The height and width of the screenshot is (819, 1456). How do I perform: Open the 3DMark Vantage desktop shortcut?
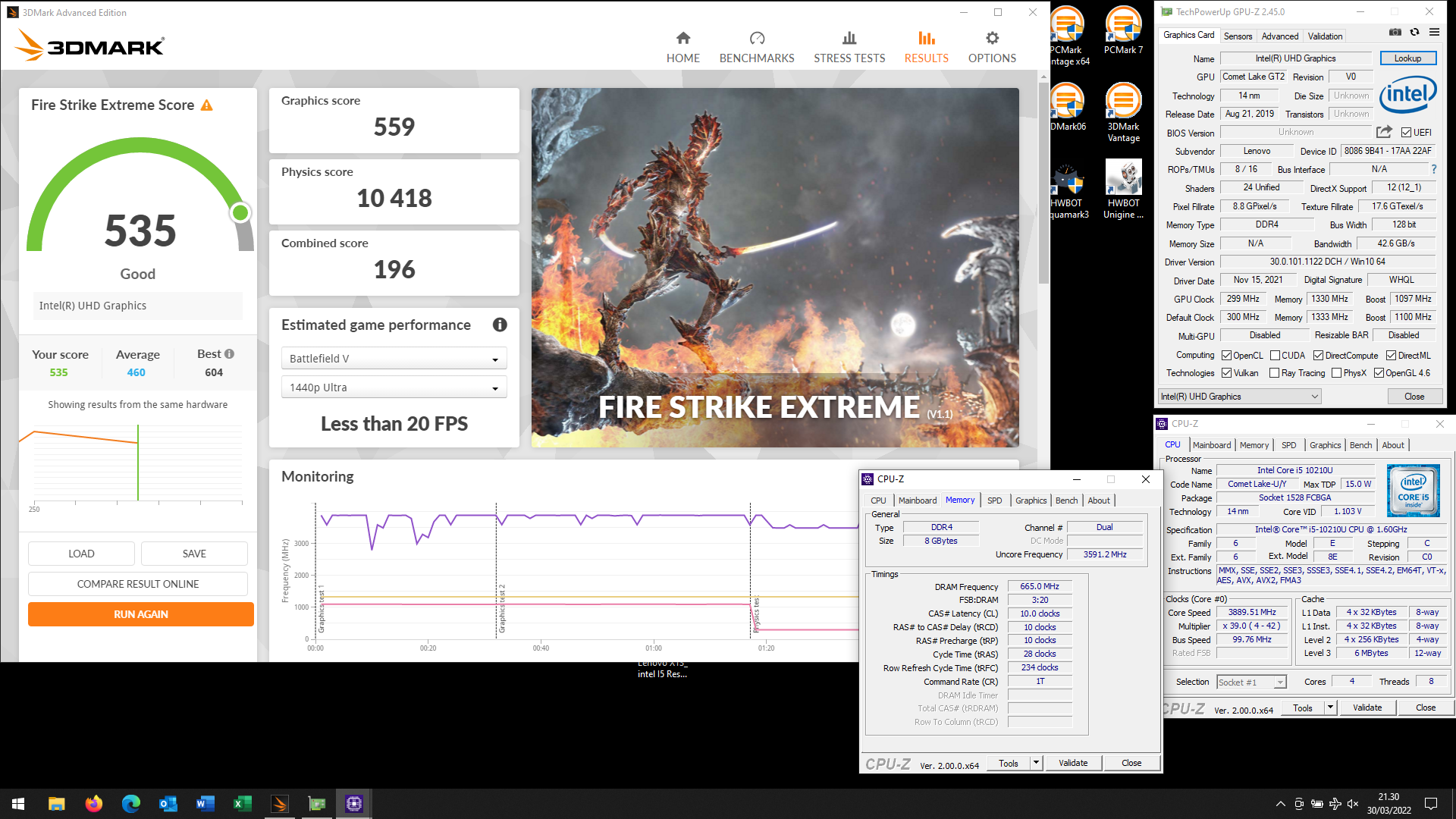[1123, 112]
